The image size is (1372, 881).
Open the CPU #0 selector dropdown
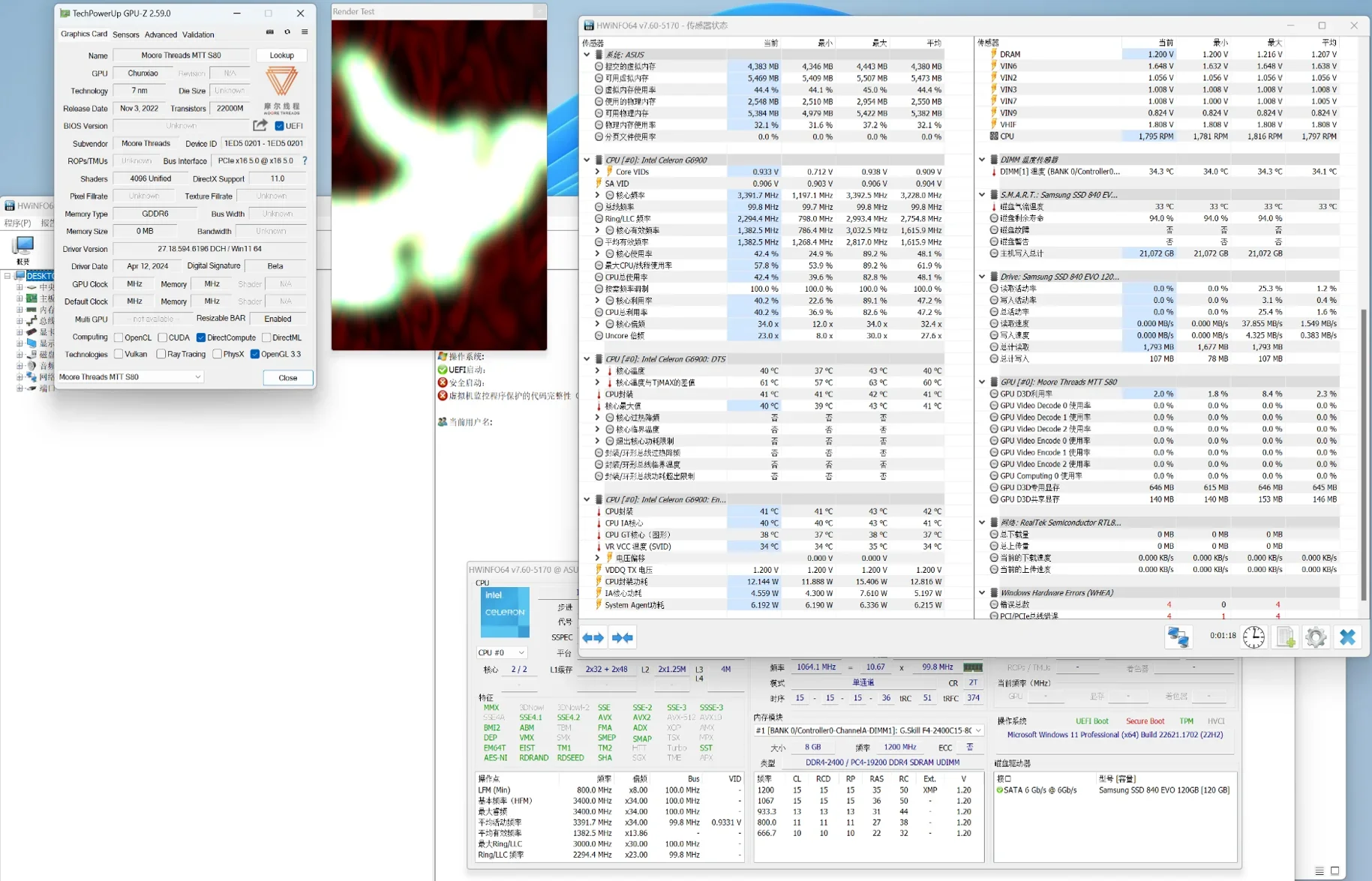pos(502,652)
